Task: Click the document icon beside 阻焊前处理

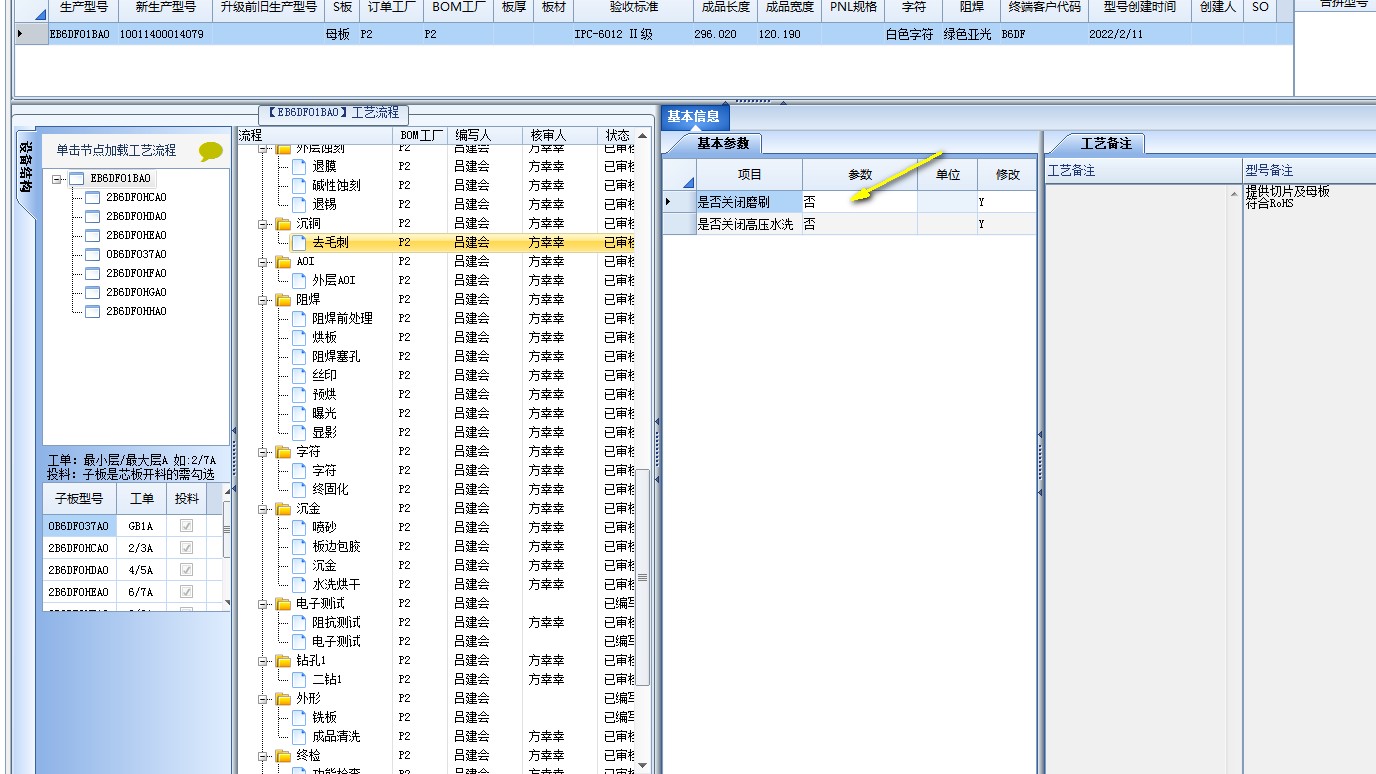Action: tap(298, 318)
